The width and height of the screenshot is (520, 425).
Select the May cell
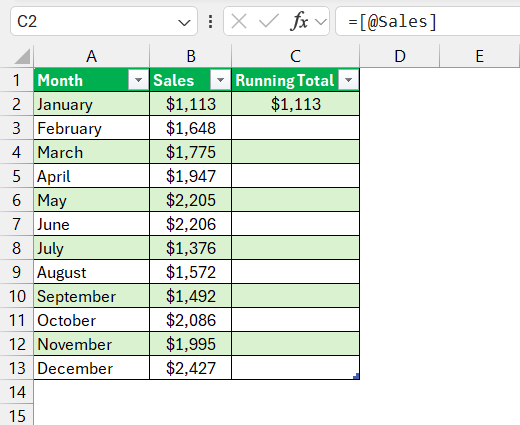[x=92, y=200]
